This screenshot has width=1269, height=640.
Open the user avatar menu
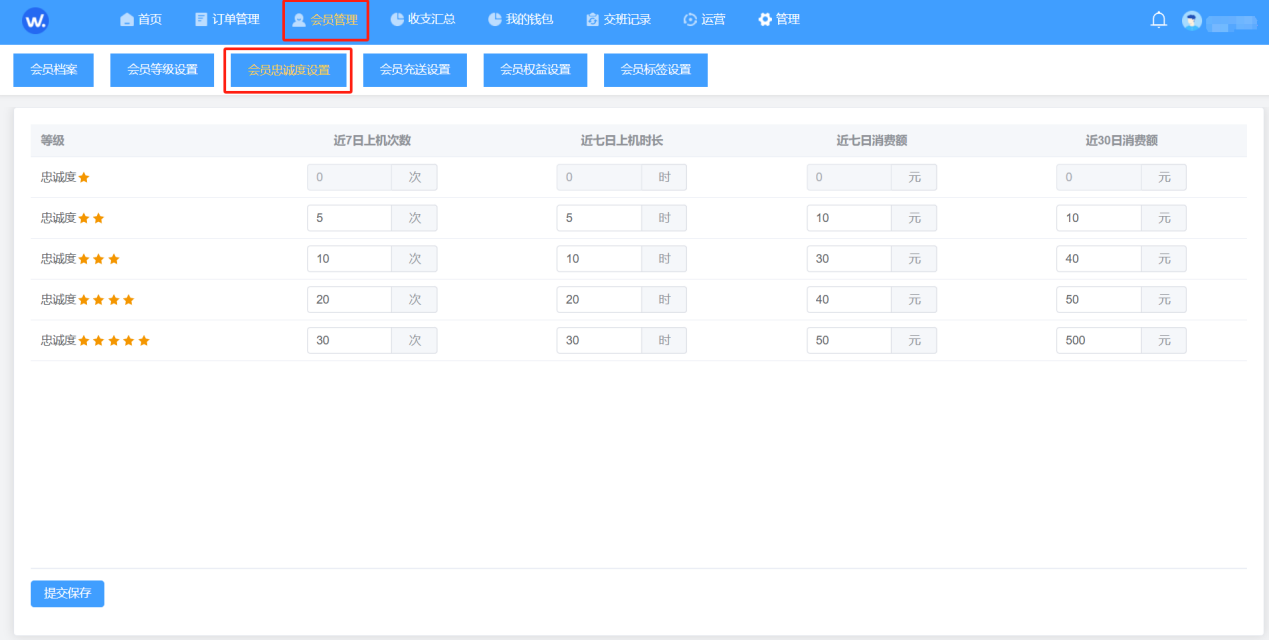tap(1191, 20)
